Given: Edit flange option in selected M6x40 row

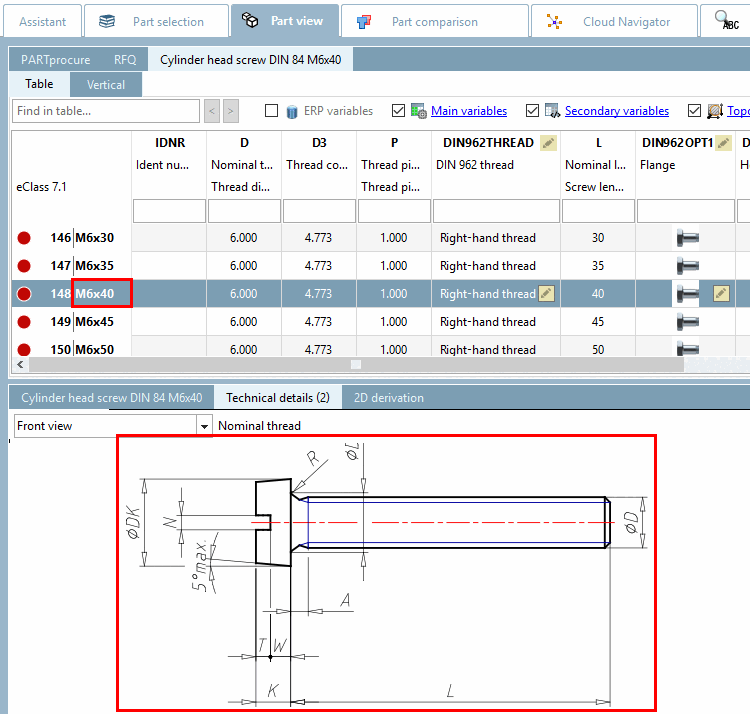Looking at the screenshot, I should [721, 294].
